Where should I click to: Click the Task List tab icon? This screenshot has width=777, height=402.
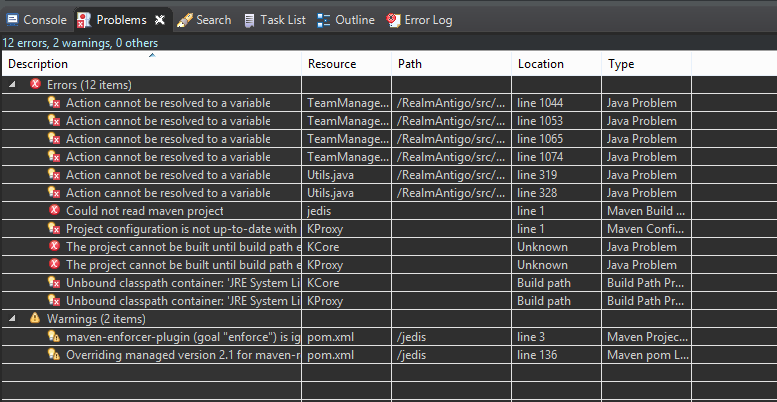(x=250, y=20)
